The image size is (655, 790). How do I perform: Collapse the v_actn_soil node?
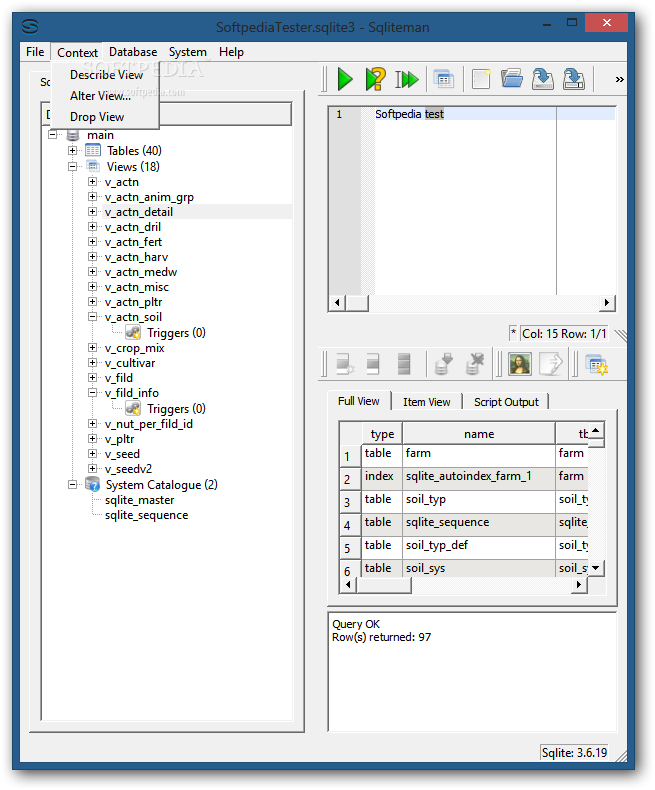coord(92,316)
